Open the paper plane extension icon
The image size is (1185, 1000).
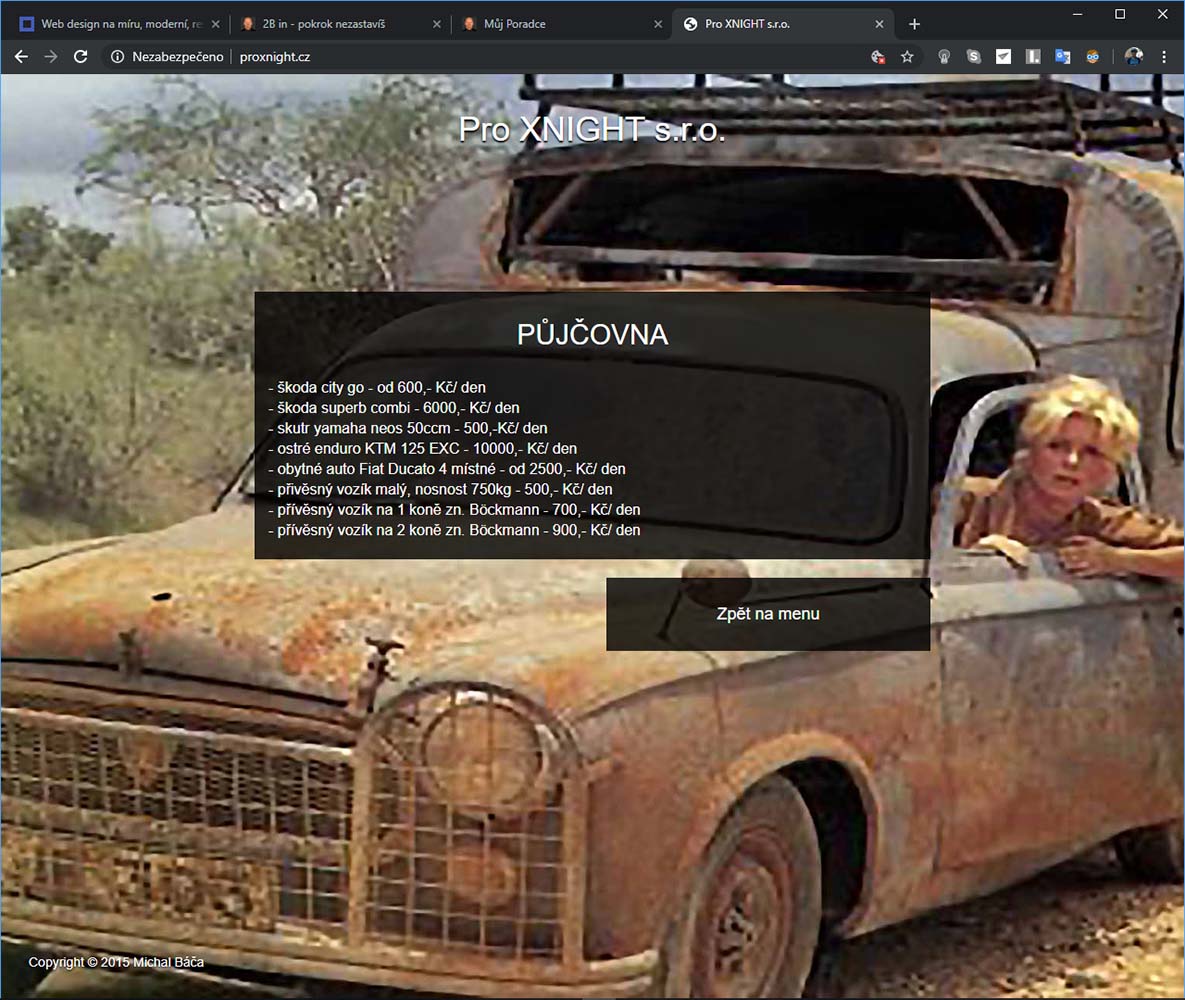[1003, 57]
